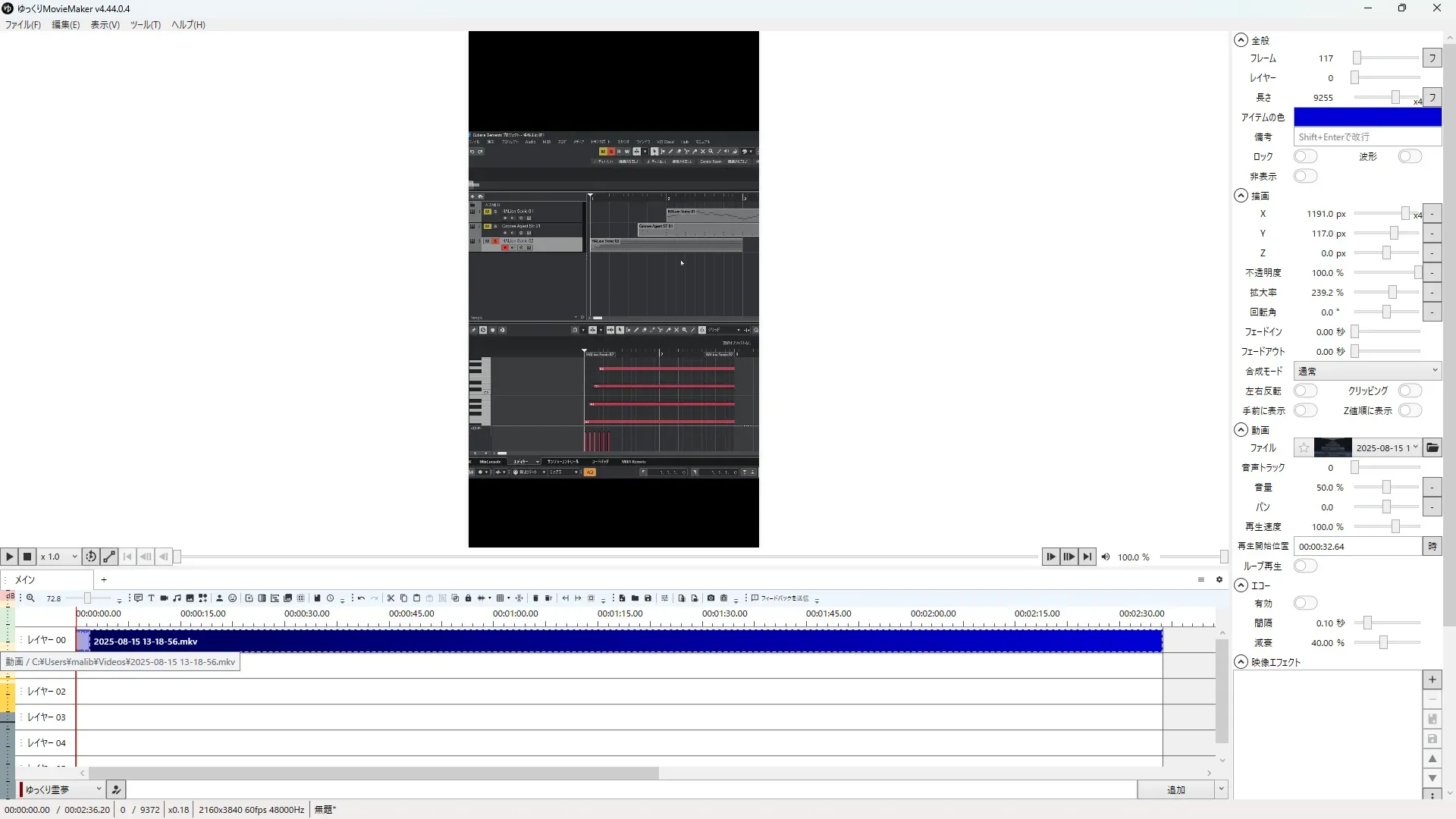1456x819 pixels.
Task: Toggle the ロック lock switch
Action: 1305,156
